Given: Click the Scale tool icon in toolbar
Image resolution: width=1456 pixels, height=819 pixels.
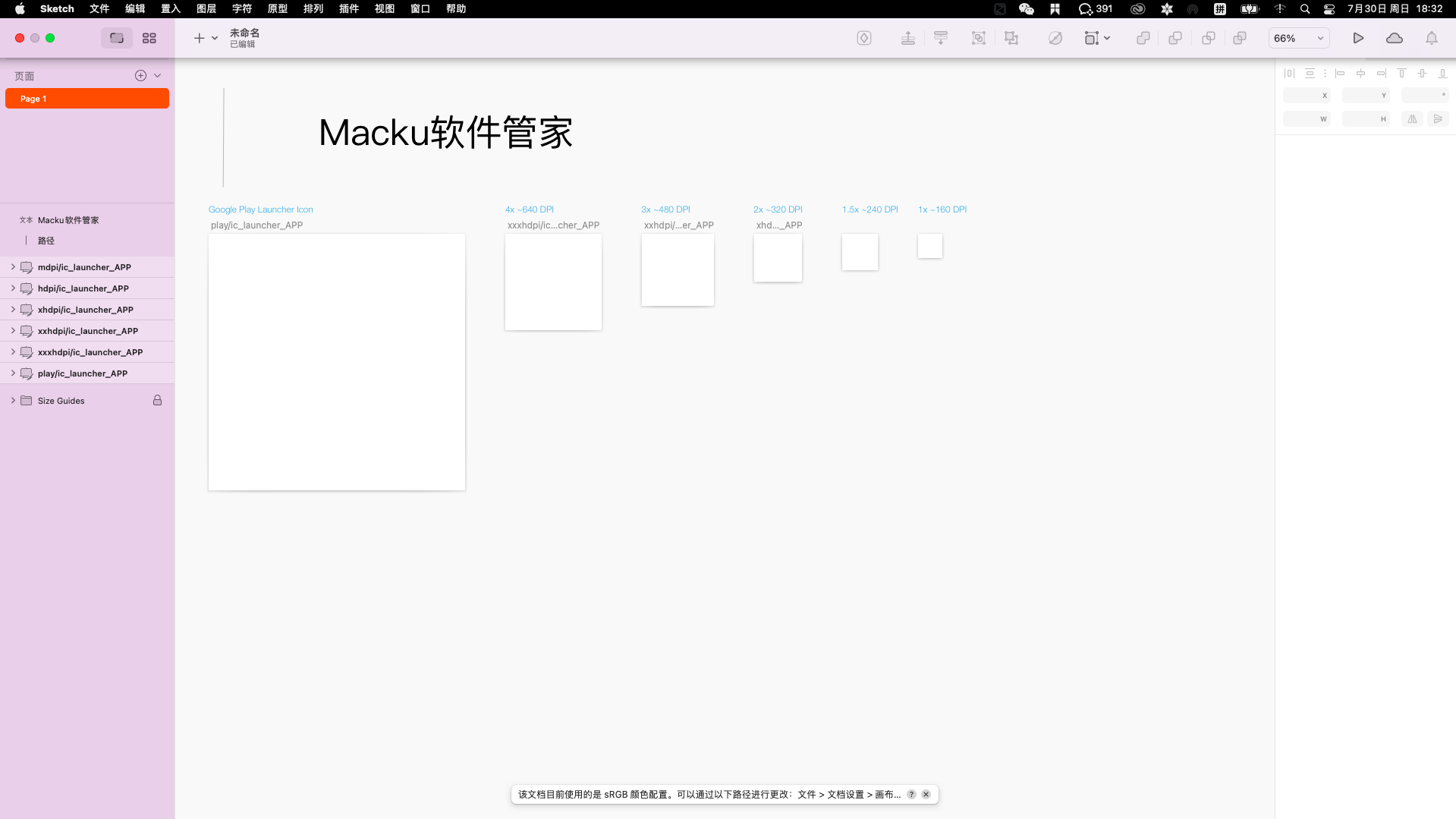Looking at the screenshot, I should point(1091,38).
